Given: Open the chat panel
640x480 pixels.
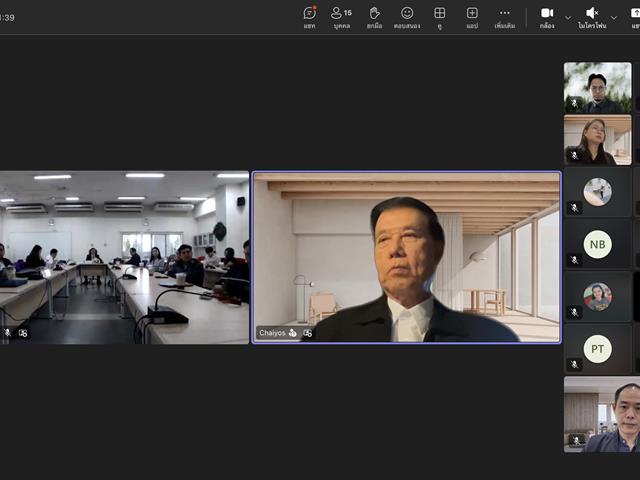Looking at the screenshot, I should click(309, 18).
